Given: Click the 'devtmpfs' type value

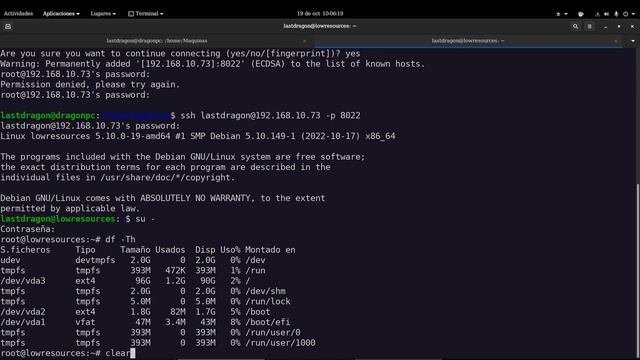Looking at the screenshot, I should [95, 260].
